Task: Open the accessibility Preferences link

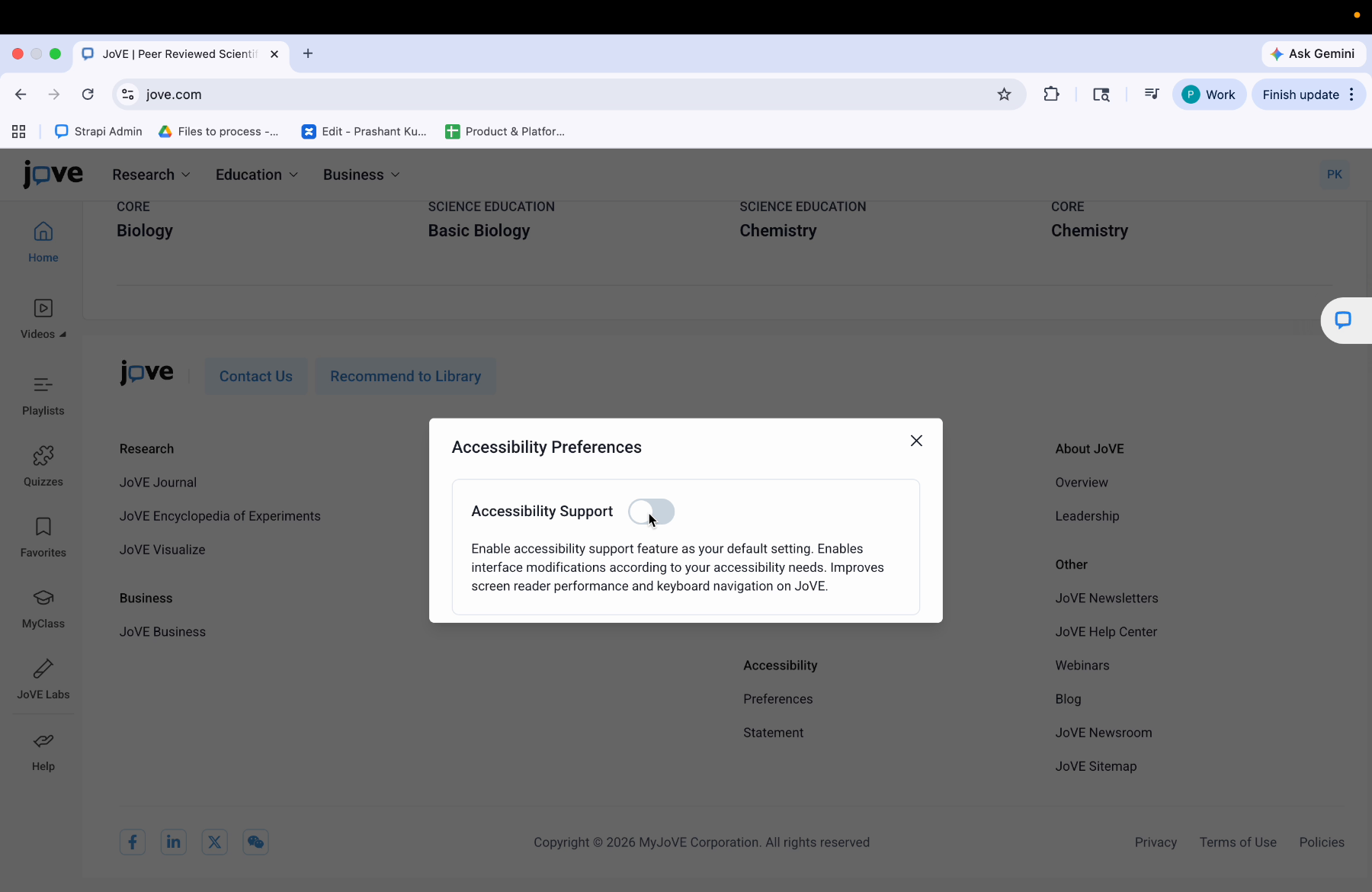Action: pos(778,699)
